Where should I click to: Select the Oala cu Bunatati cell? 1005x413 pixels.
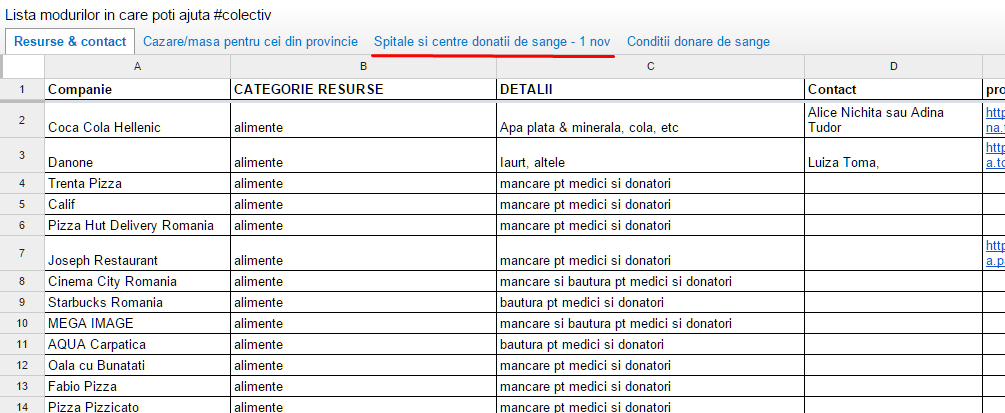click(137, 366)
